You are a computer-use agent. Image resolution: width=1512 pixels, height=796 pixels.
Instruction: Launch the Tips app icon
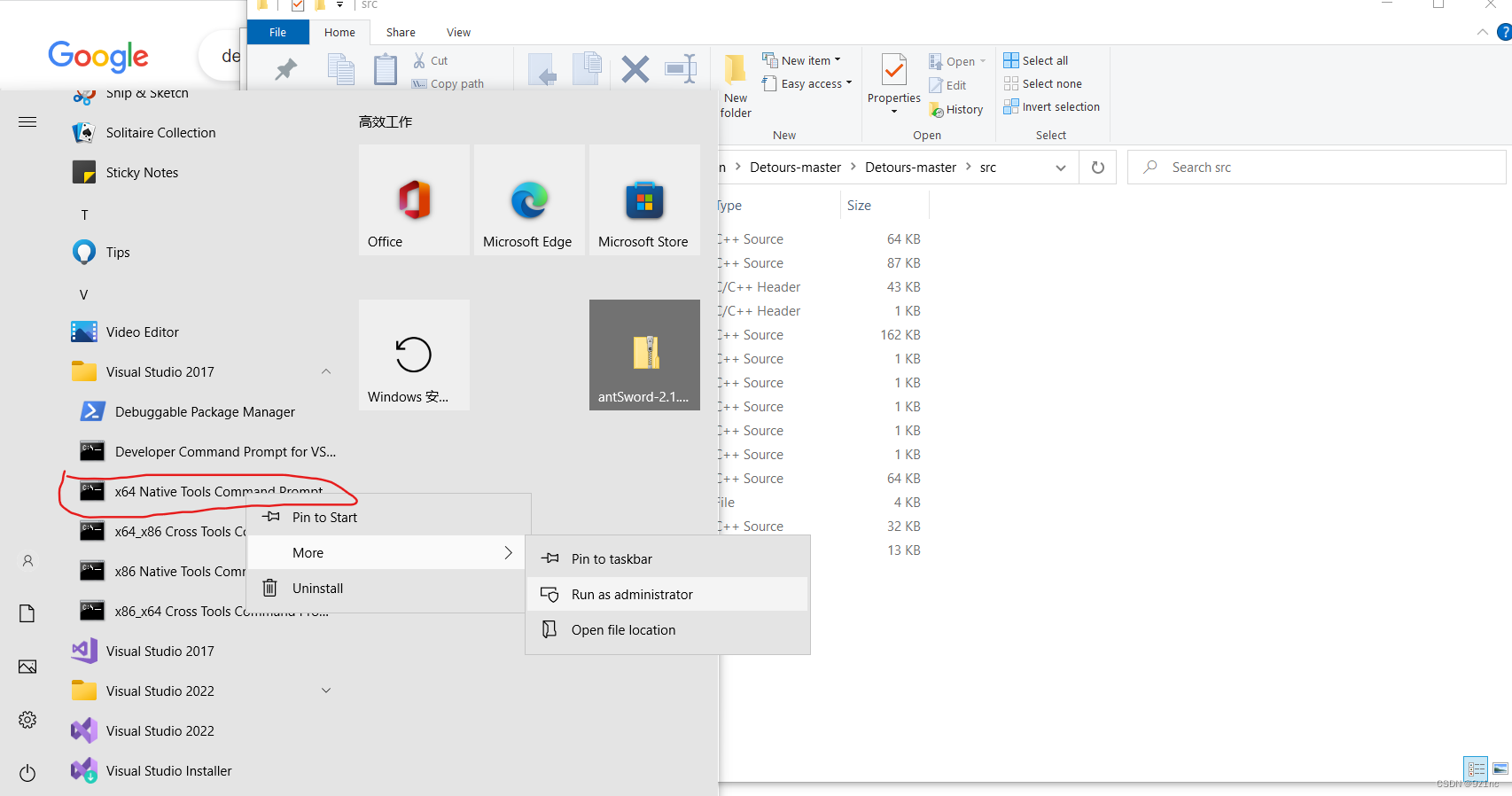click(84, 253)
